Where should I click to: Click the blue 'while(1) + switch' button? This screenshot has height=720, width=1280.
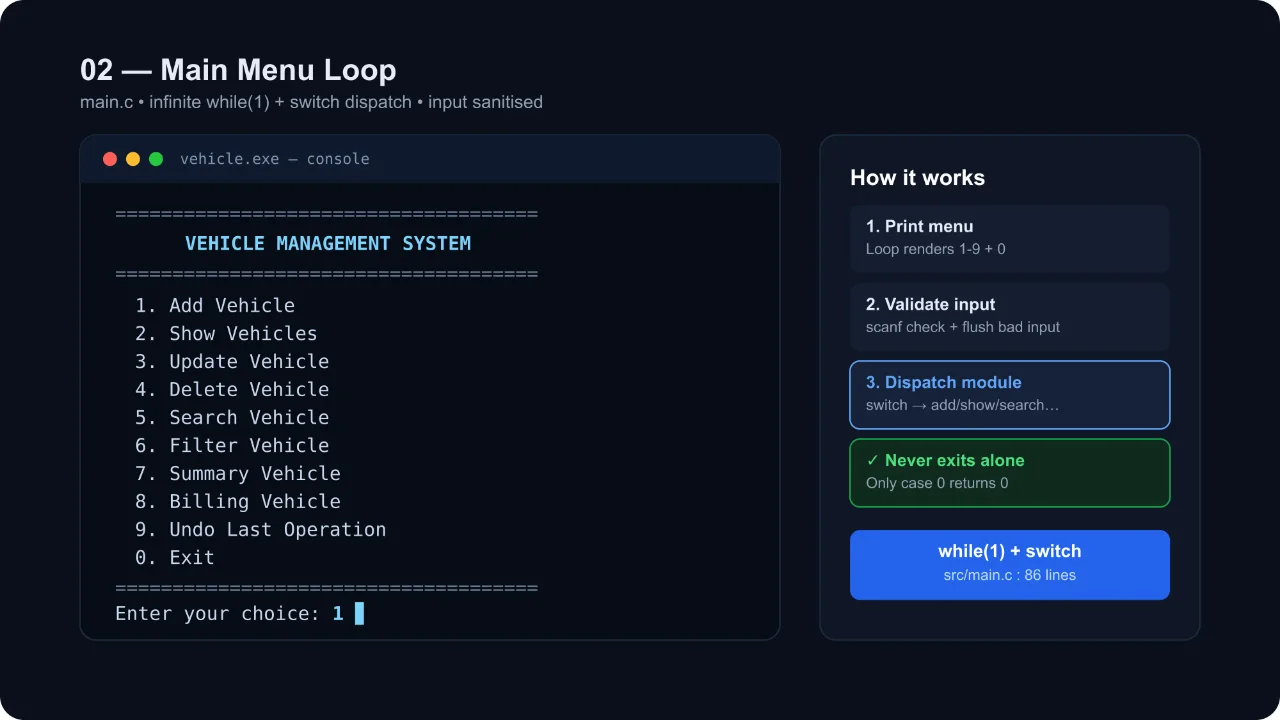point(1010,565)
